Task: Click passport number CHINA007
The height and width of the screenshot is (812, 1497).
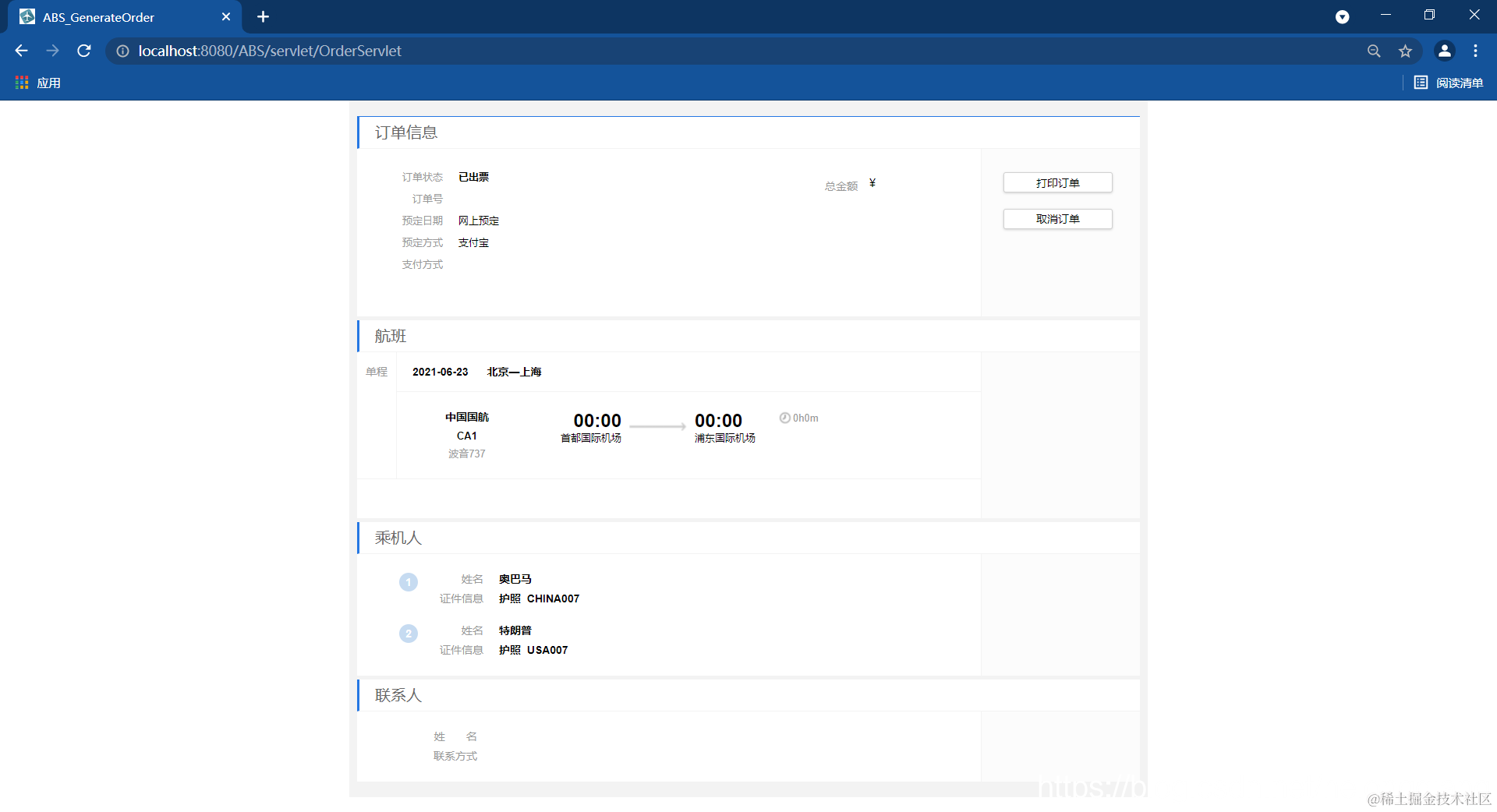Action: (x=553, y=598)
